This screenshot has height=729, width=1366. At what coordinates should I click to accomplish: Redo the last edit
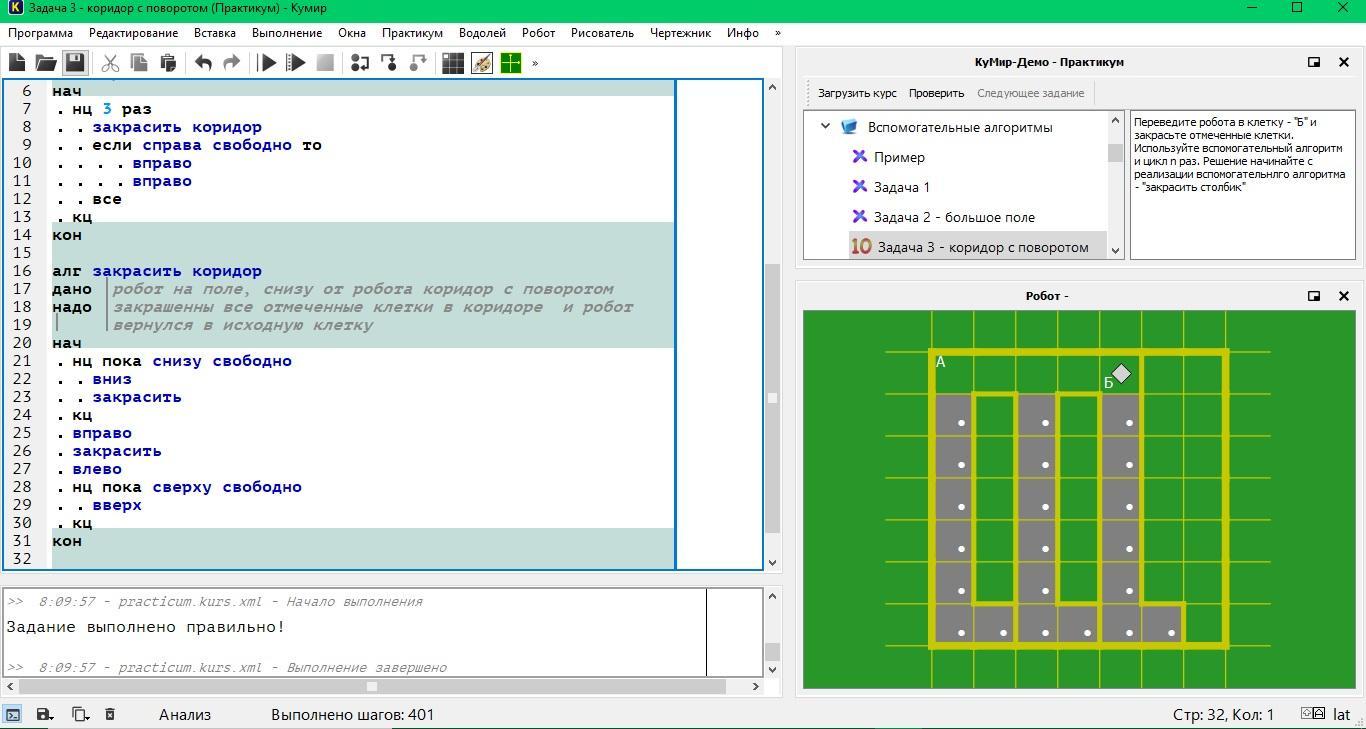232,63
